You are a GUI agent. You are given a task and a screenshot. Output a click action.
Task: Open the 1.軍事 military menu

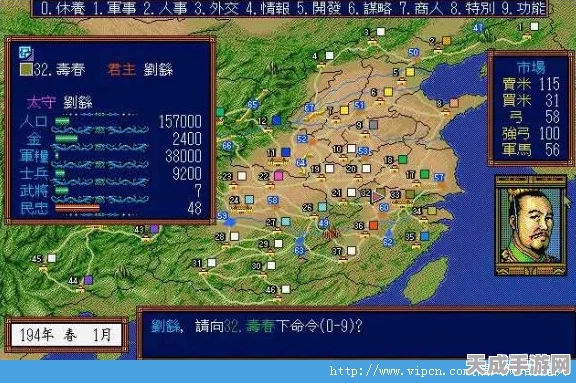[x=114, y=8]
